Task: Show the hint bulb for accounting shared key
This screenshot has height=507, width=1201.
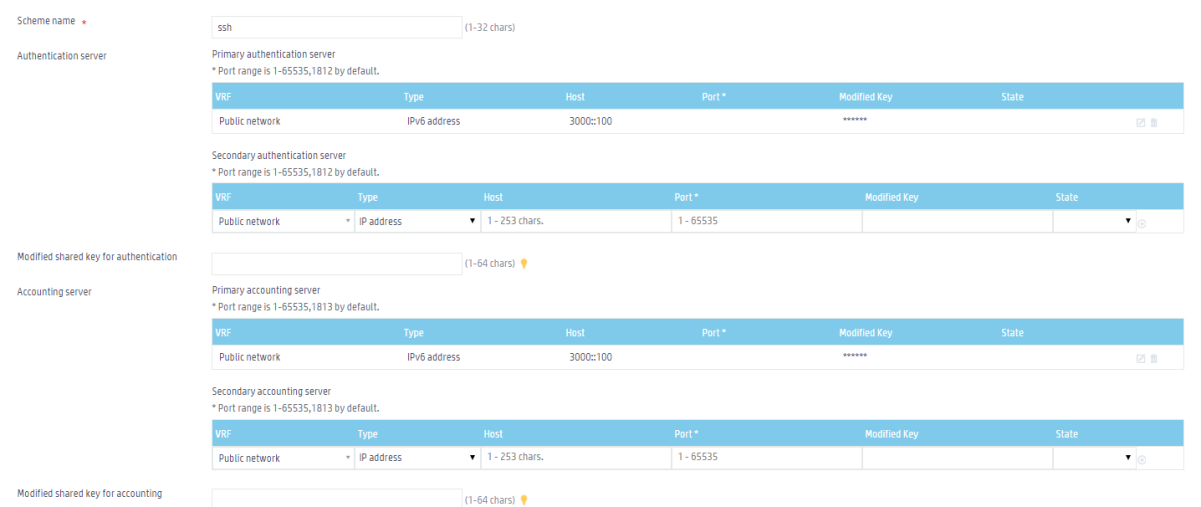Action: tap(524, 500)
